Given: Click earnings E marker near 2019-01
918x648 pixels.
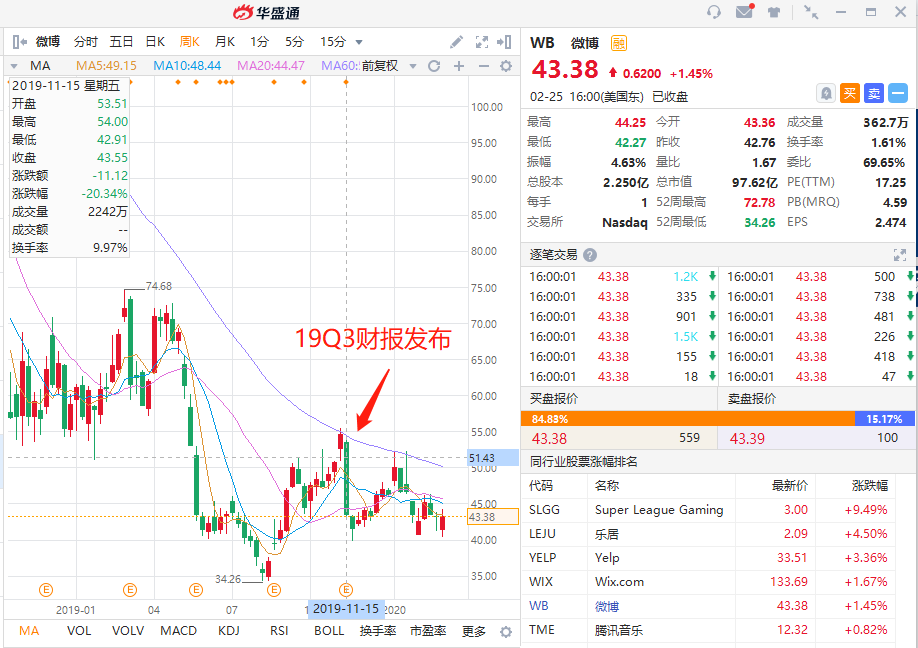Looking at the screenshot, I should point(46,589).
